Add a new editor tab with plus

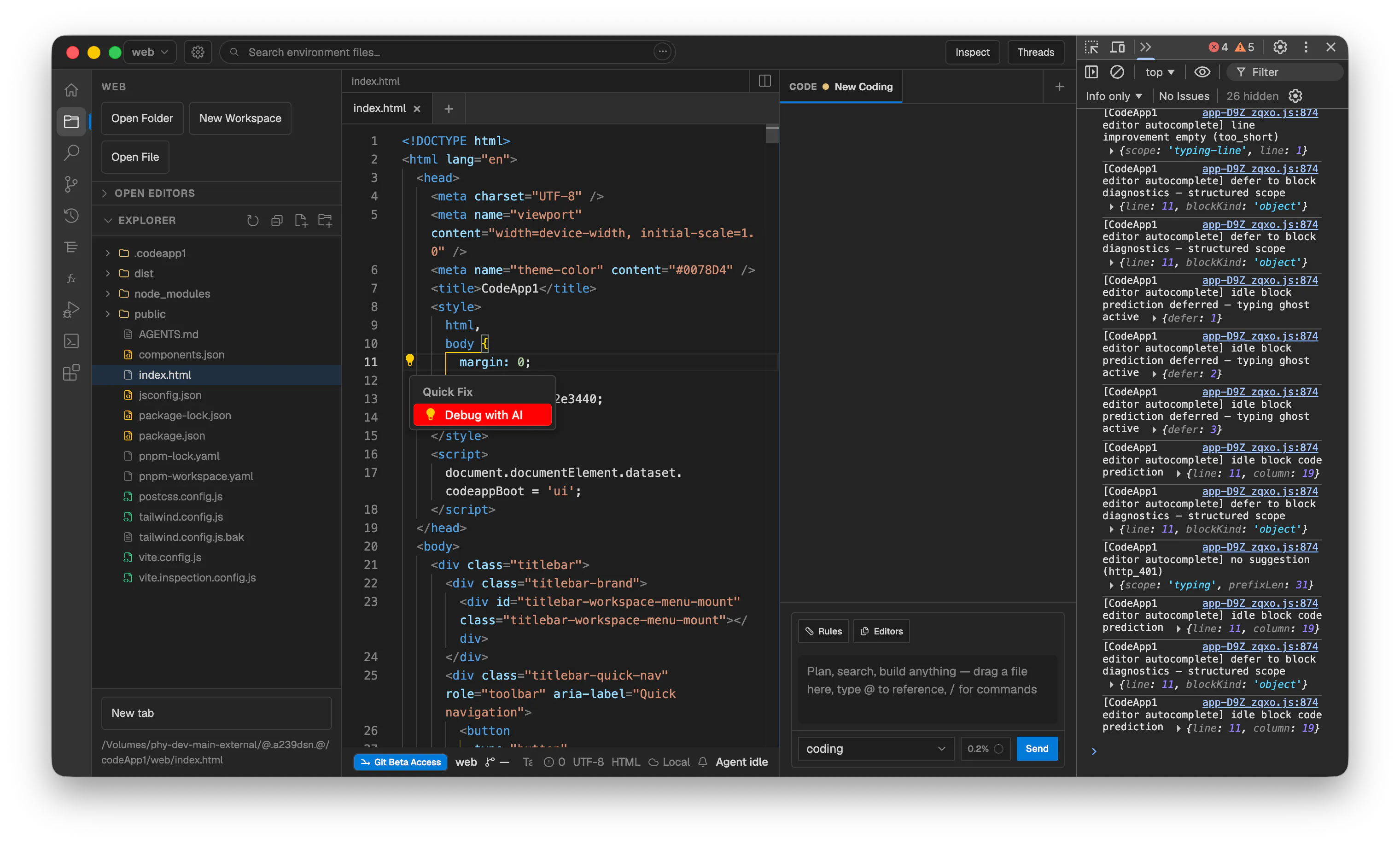point(448,109)
